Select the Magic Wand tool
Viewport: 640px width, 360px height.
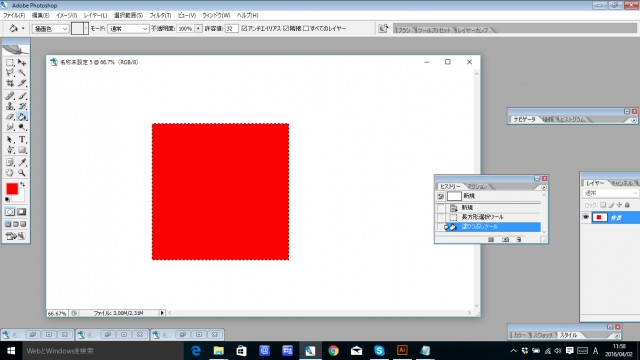coord(22,73)
